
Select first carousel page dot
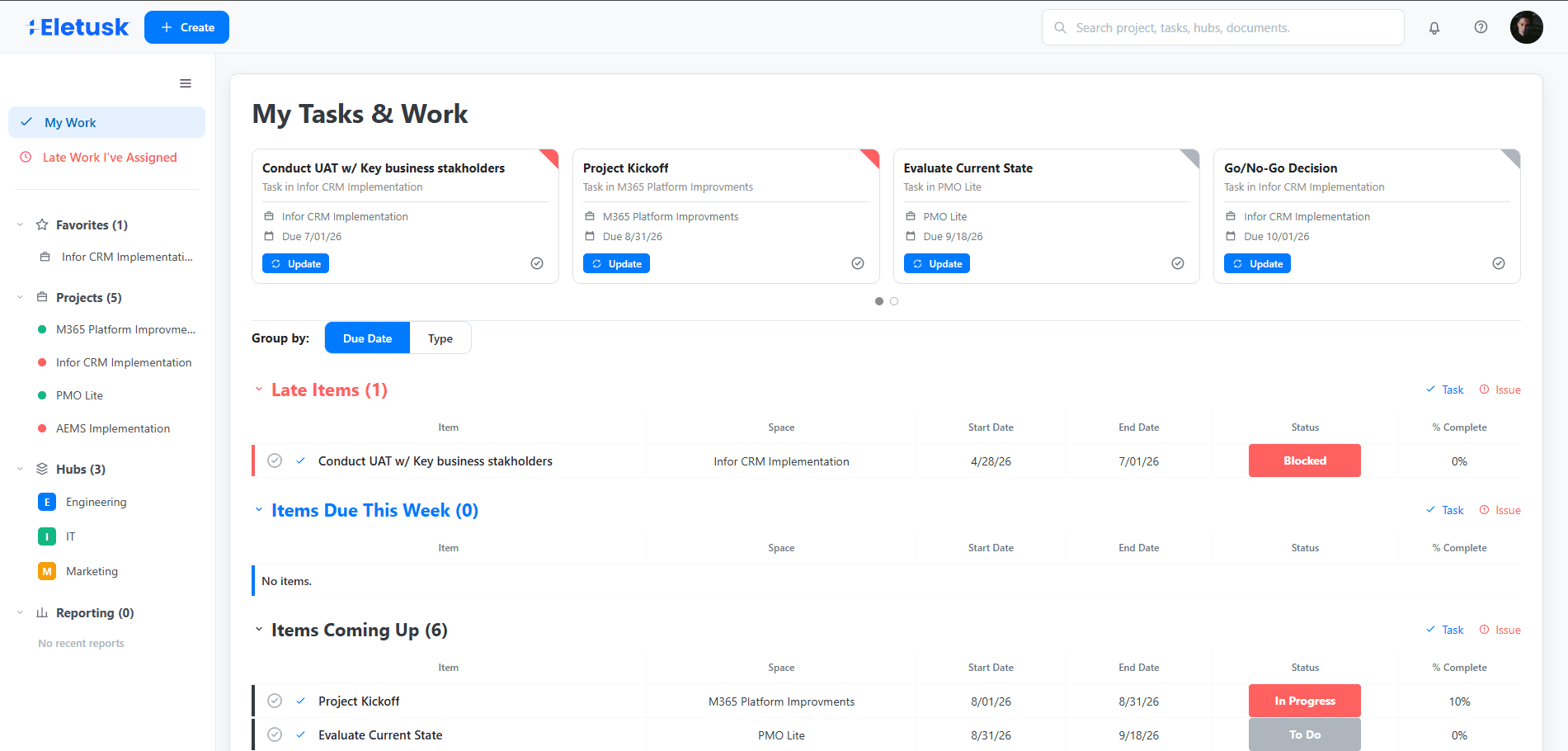click(879, 301)
